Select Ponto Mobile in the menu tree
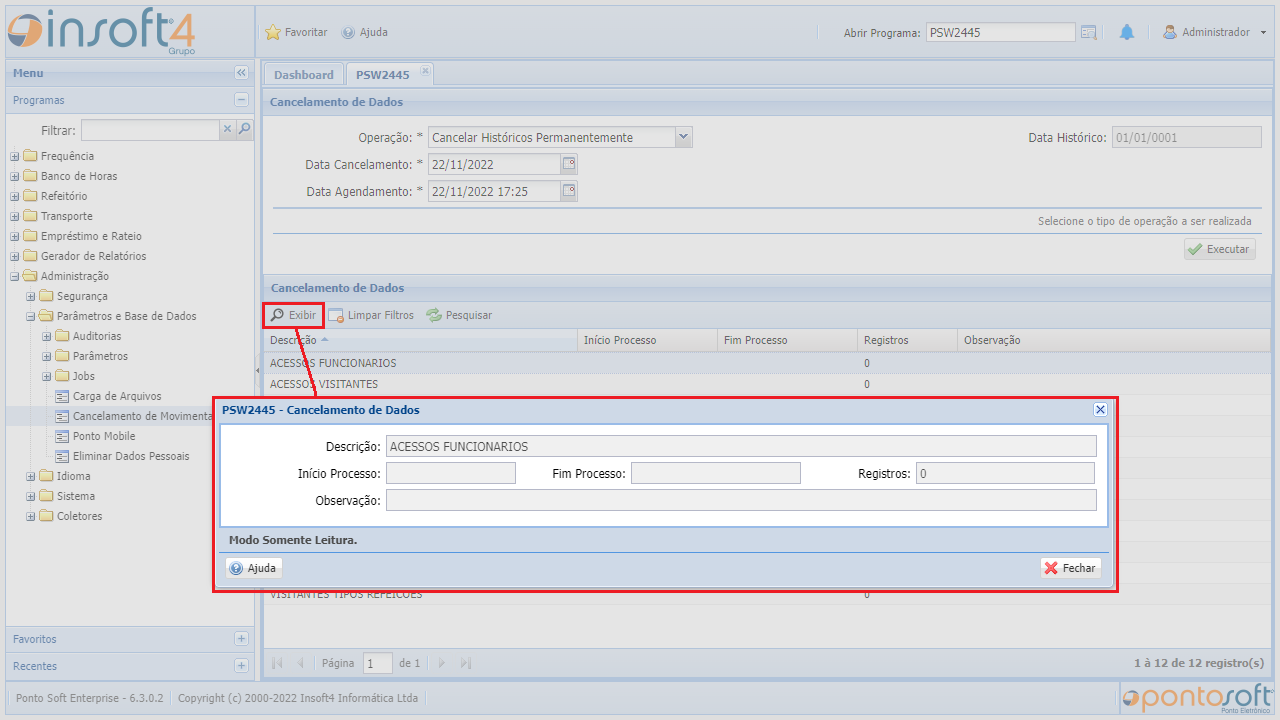The height and width of the screenshot is (720, 1280). [x=104, y=436]
